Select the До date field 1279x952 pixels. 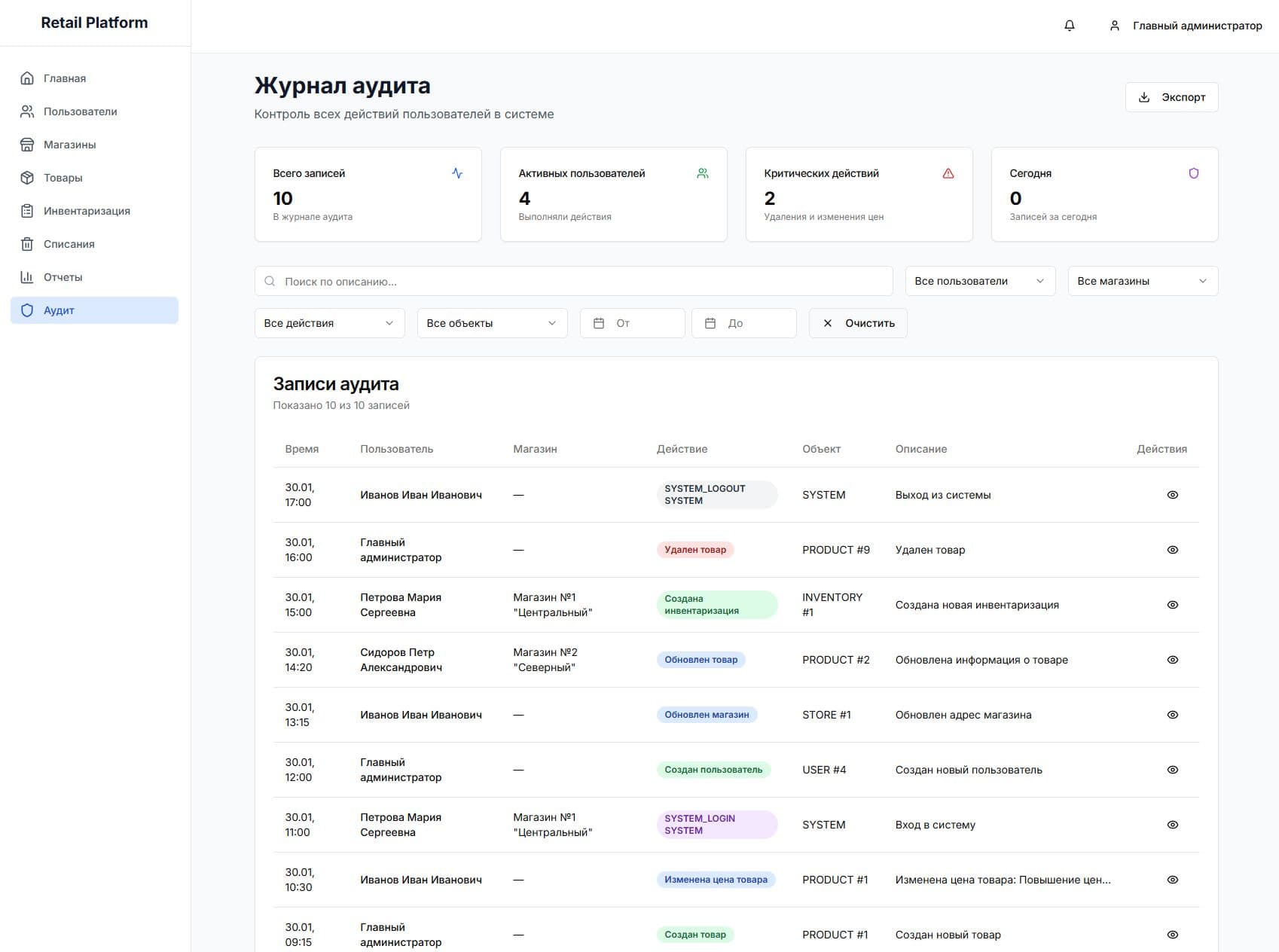(743, 323)
